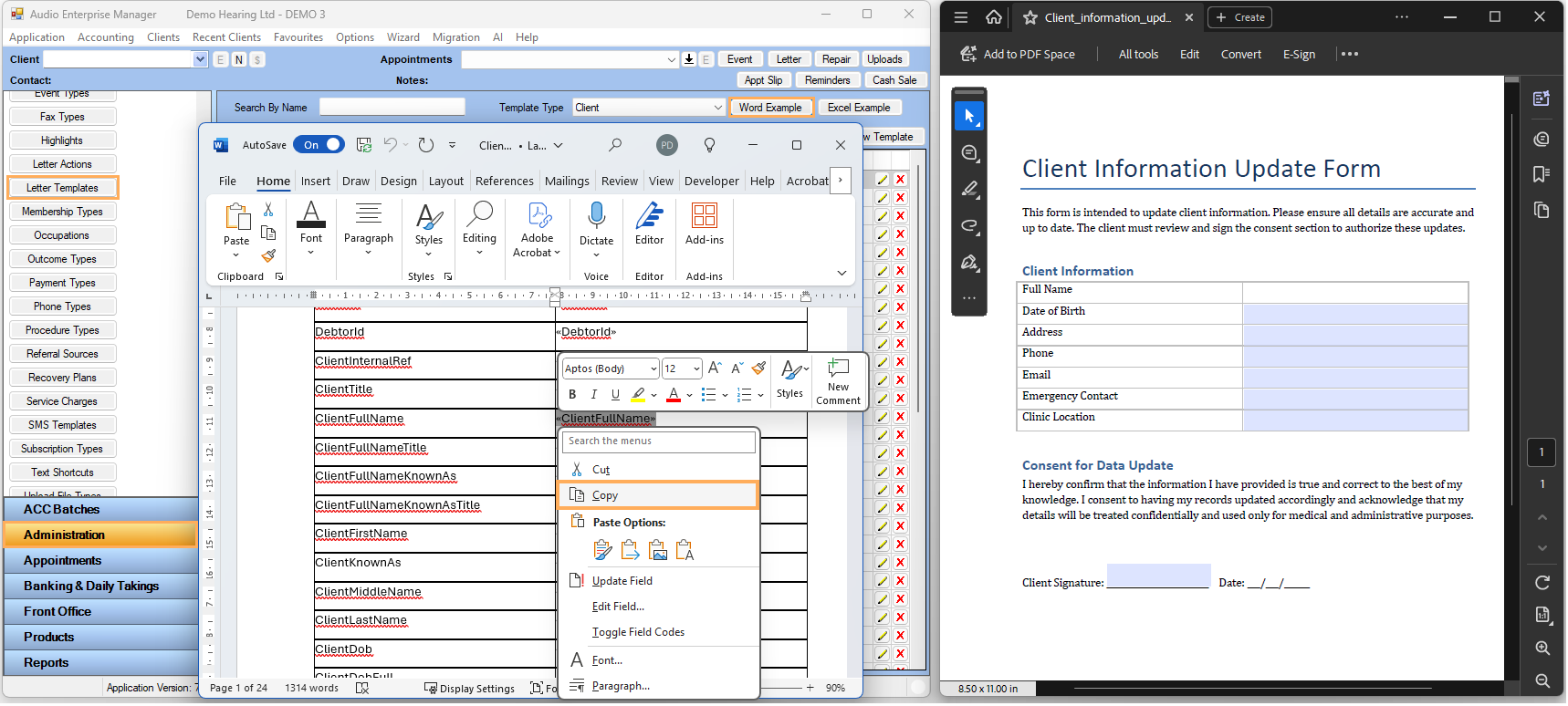
Task: Click the Excel Example button
Action: (858, 108)
